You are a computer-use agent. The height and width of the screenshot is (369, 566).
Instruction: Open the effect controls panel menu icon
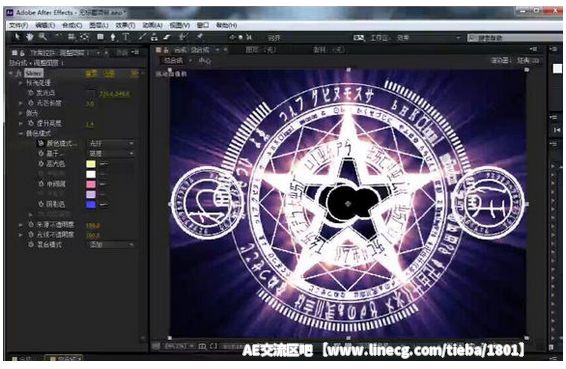(136, 53)
